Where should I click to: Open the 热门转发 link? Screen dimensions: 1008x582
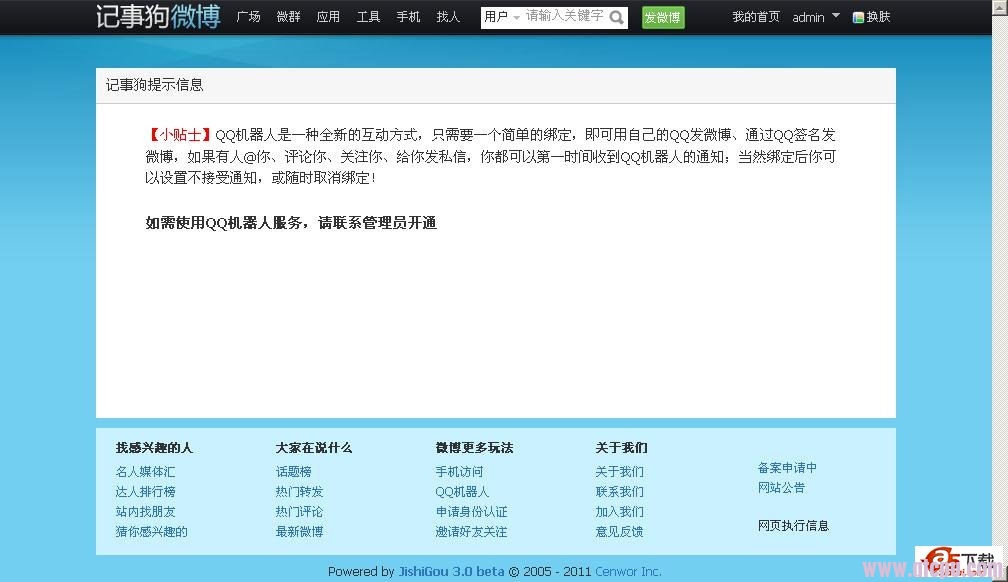point(300,491)
